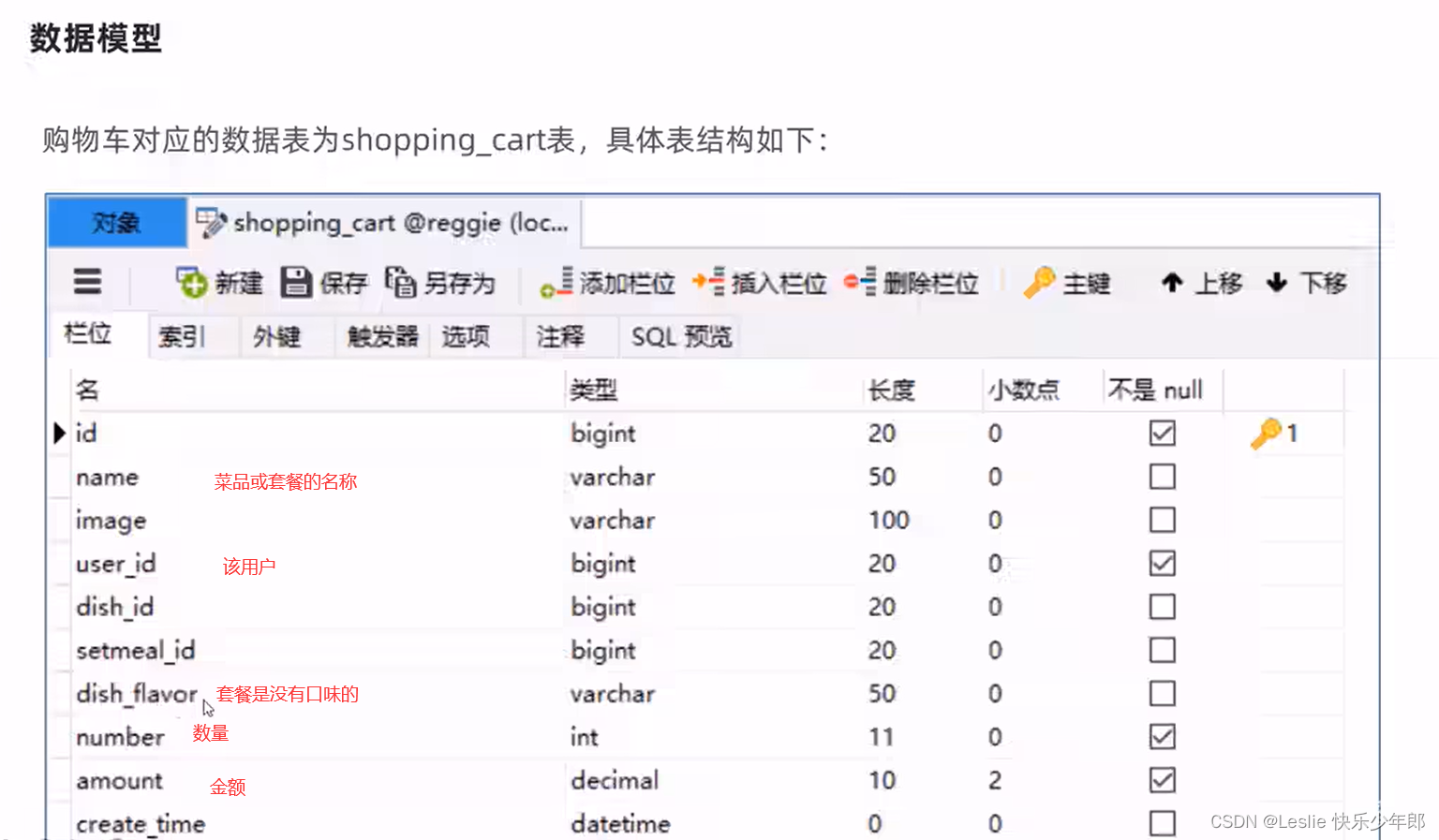Open the hamburger menu icon
The height and width of the screenshot is (840, 1439).
coord(87,282)
